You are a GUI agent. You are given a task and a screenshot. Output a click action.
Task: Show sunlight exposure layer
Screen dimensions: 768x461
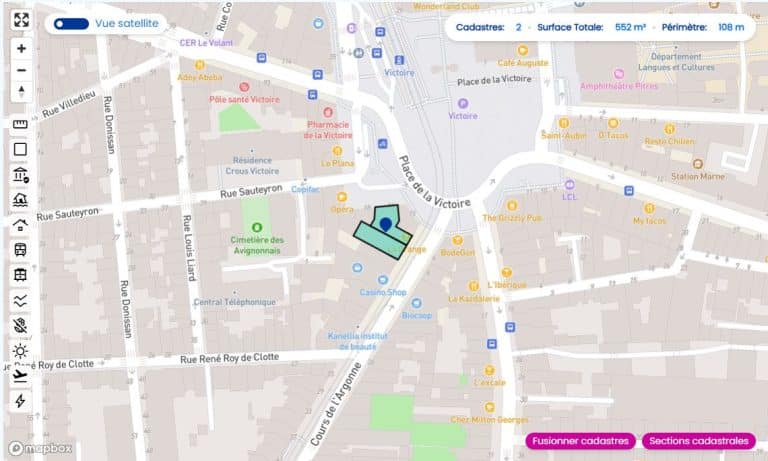pos(20,351)
